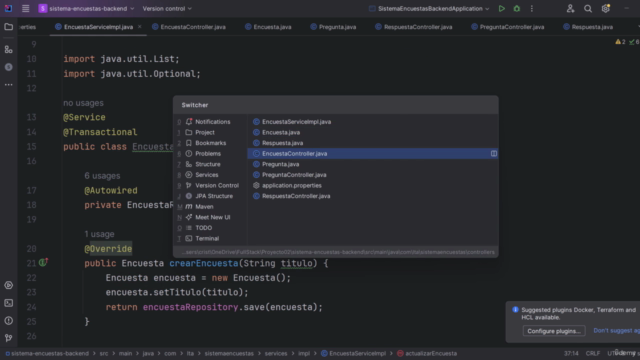Click actualizarEncuesta in the breadcrumb bar
The height and width of the screenshot is (360, 640).
(x=427, y=353)
